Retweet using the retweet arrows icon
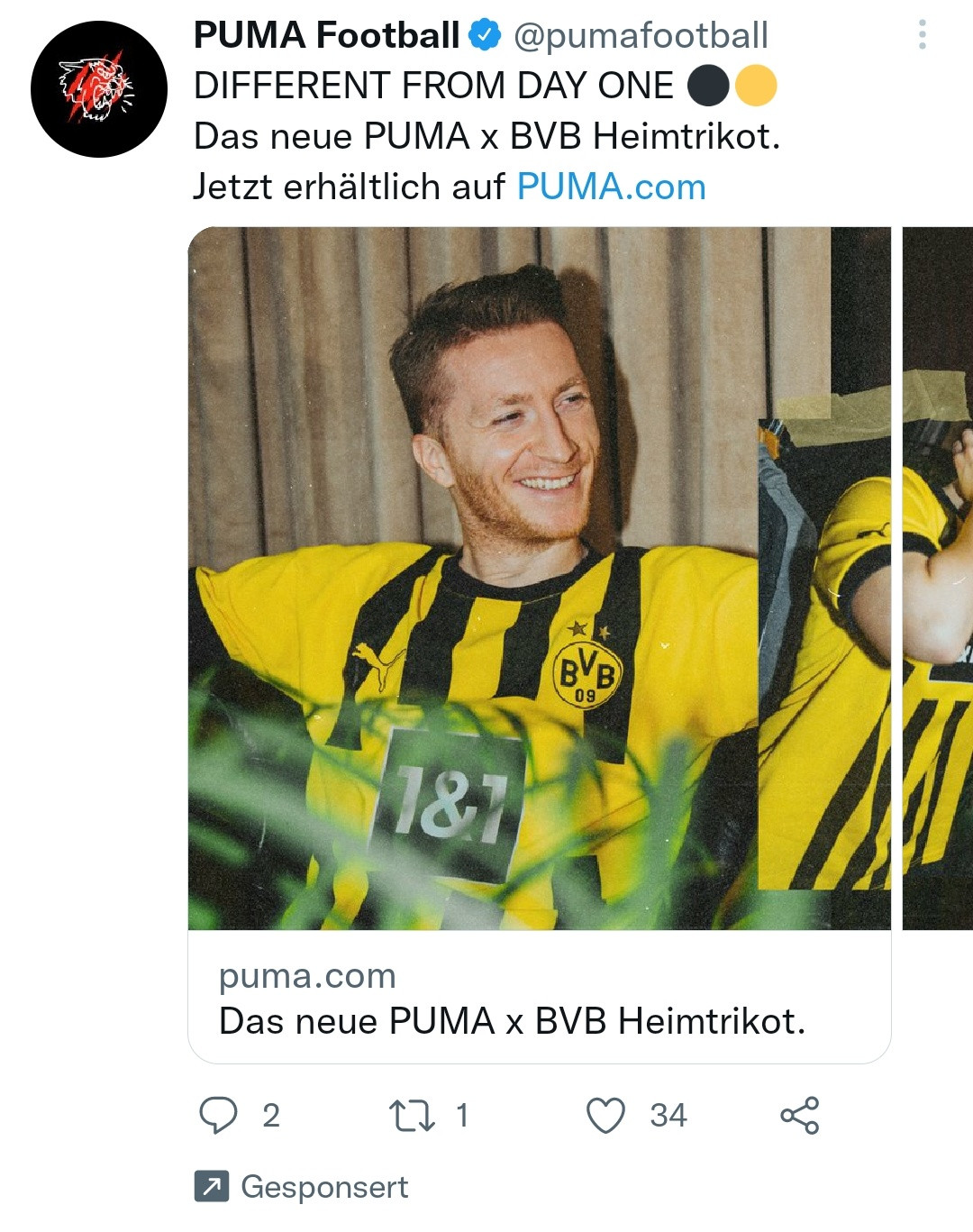Viewport: 973px width, 1232px height. [x=412, y=1115]
